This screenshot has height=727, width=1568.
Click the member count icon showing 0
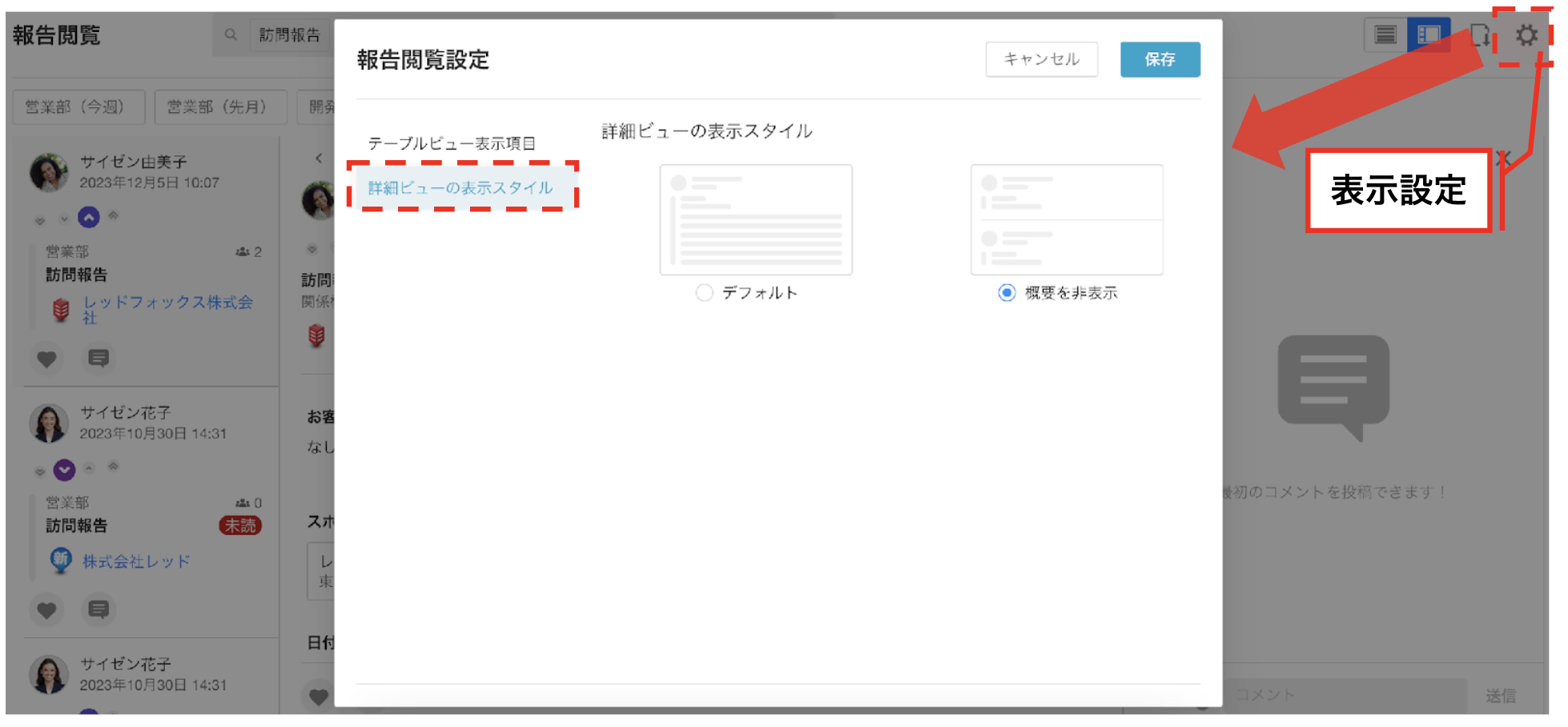(243, 503)
